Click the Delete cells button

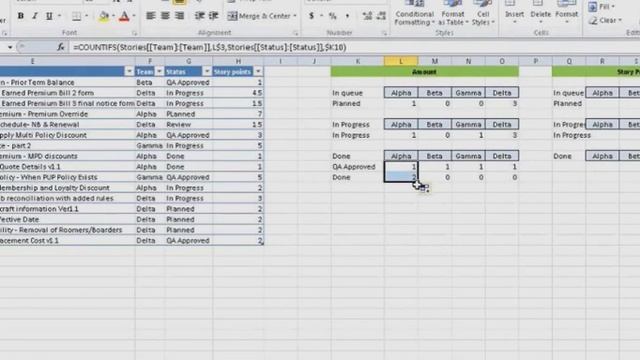(x=540, y=12)
